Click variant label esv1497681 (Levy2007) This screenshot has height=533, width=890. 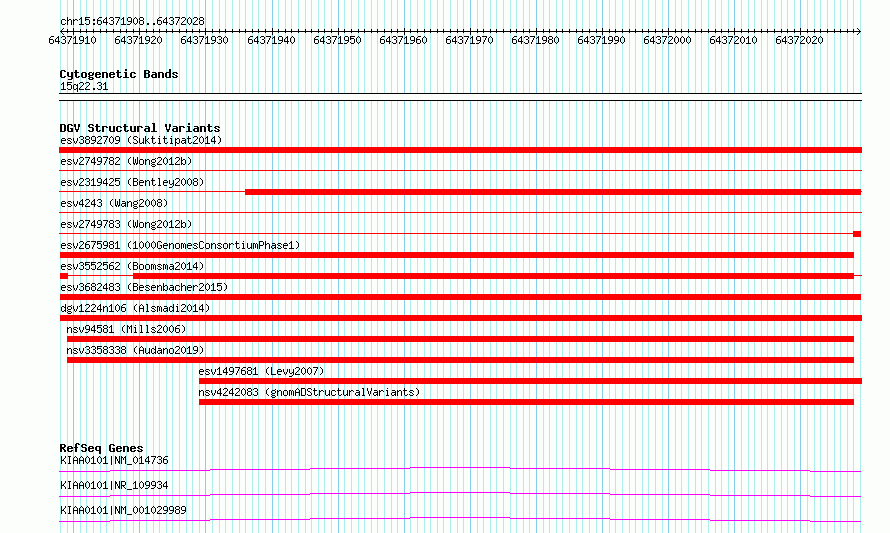(x=261, y=371)
